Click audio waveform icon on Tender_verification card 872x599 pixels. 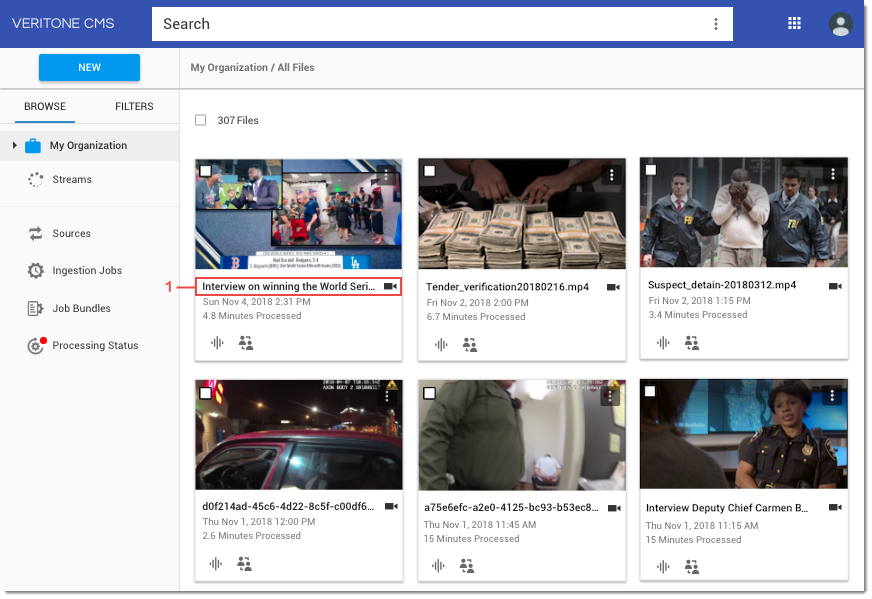coord(441,344)
